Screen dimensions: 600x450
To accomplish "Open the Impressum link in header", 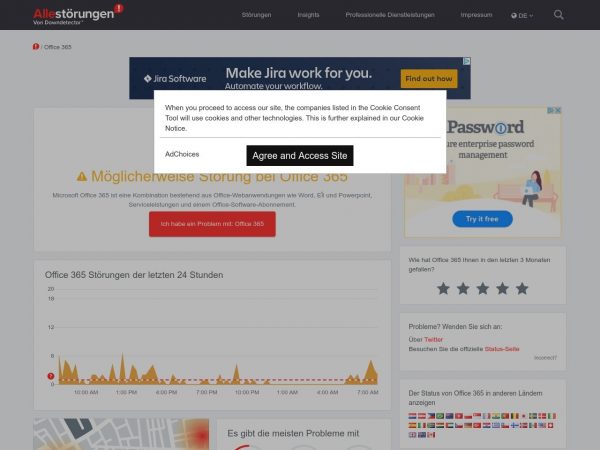I will click(476, 16).
